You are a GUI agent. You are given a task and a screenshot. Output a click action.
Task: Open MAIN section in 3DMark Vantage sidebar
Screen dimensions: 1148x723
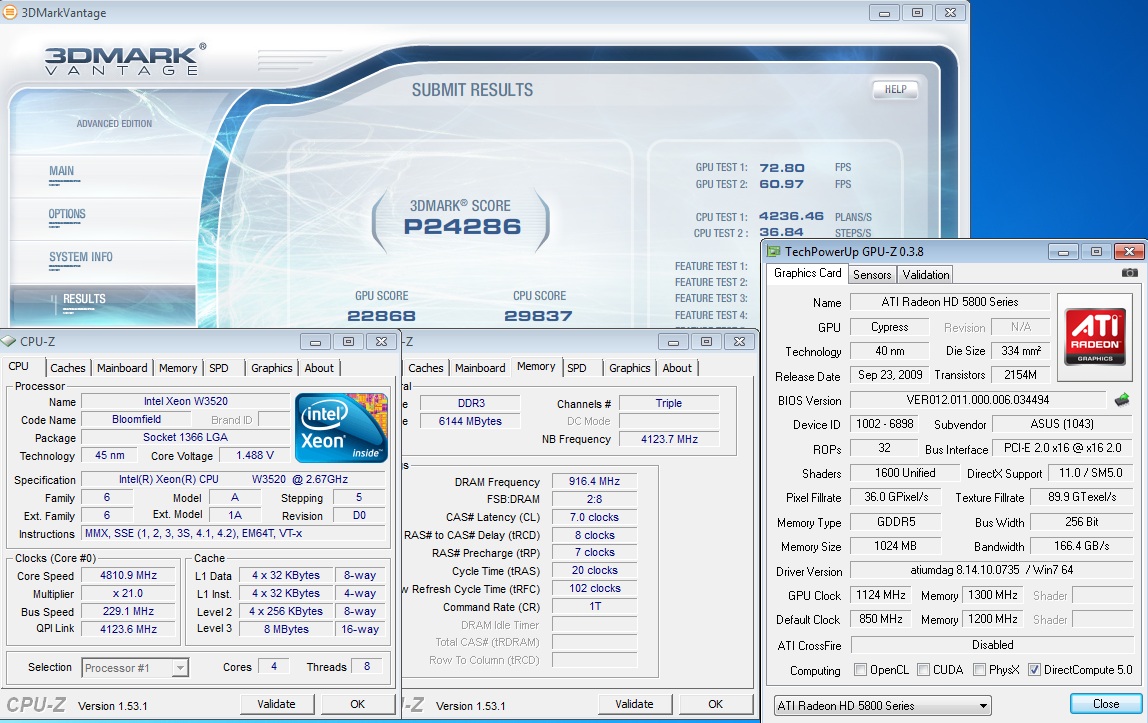pos(62,171)
